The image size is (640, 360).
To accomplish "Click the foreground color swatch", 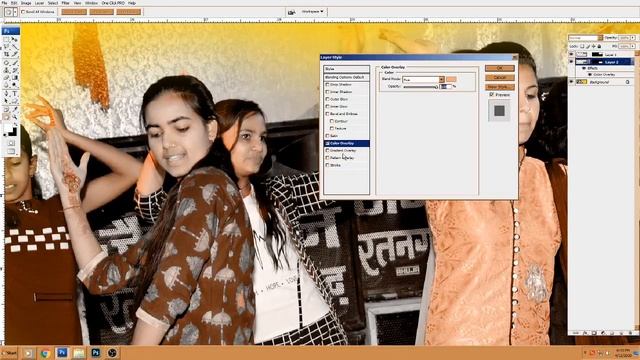I will click(x=8, y=127).
